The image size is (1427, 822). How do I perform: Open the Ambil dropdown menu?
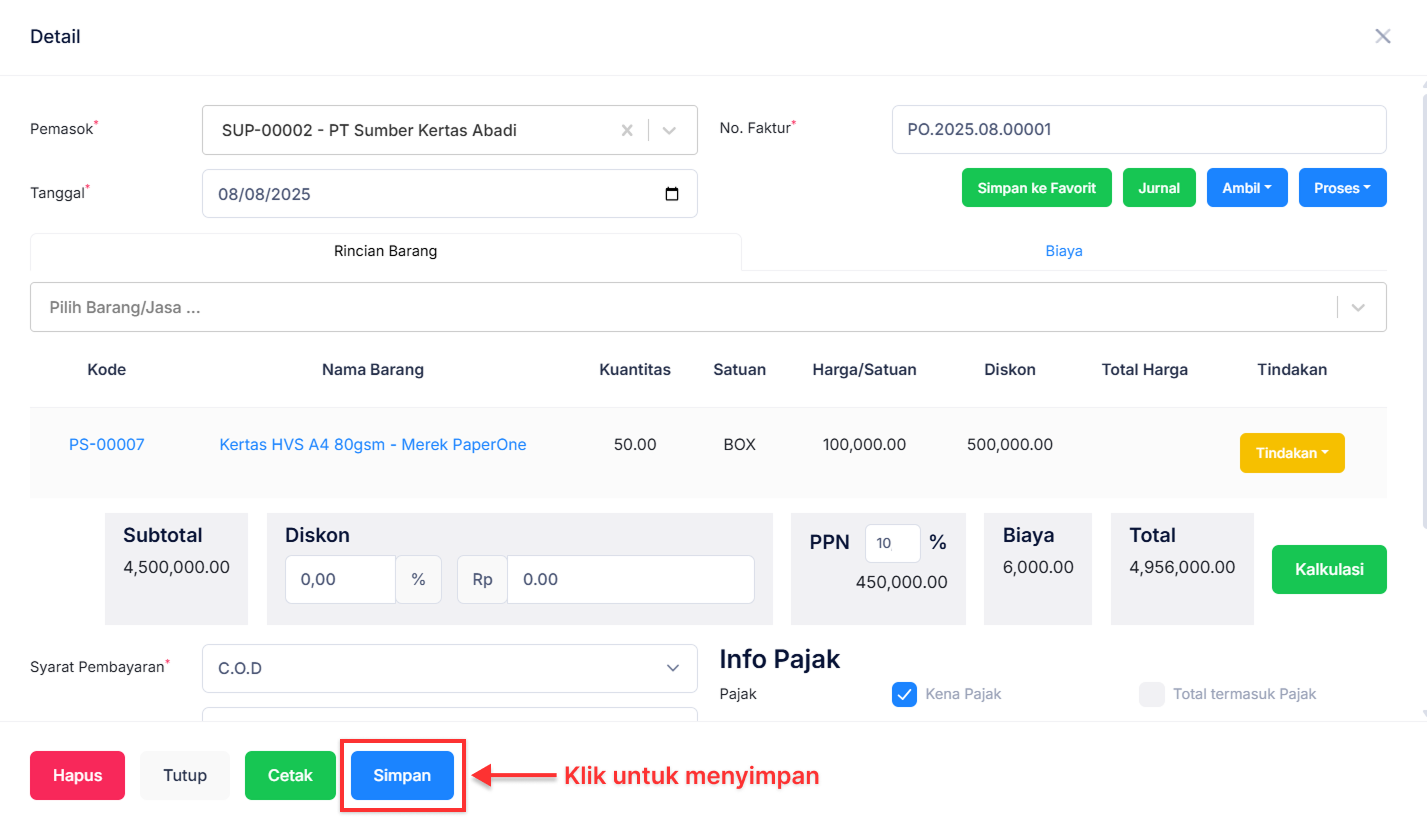click(1247, 187)
